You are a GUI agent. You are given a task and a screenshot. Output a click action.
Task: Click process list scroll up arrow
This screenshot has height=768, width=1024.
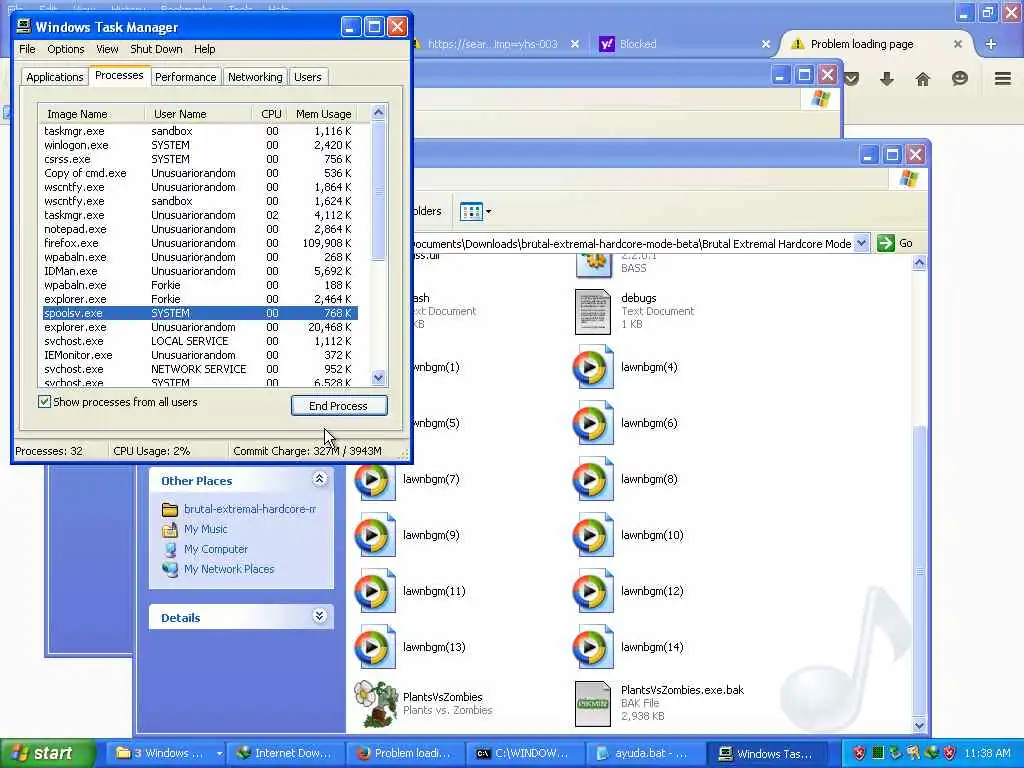[x=379, y=112]
